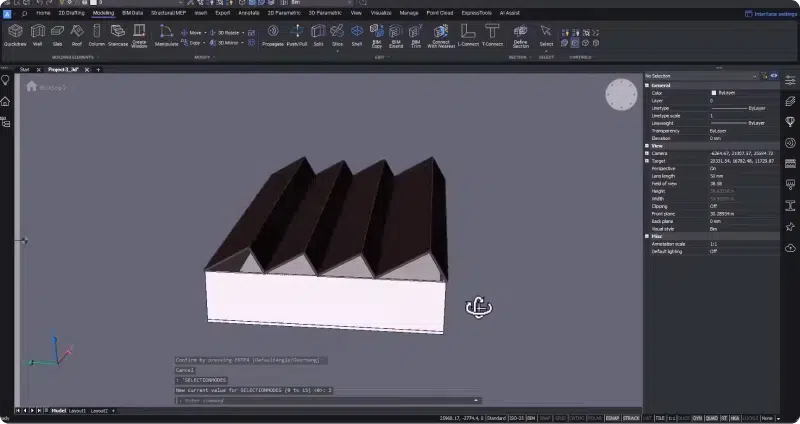Open the 3D Mirror dropdown arrow

(242, 43)
